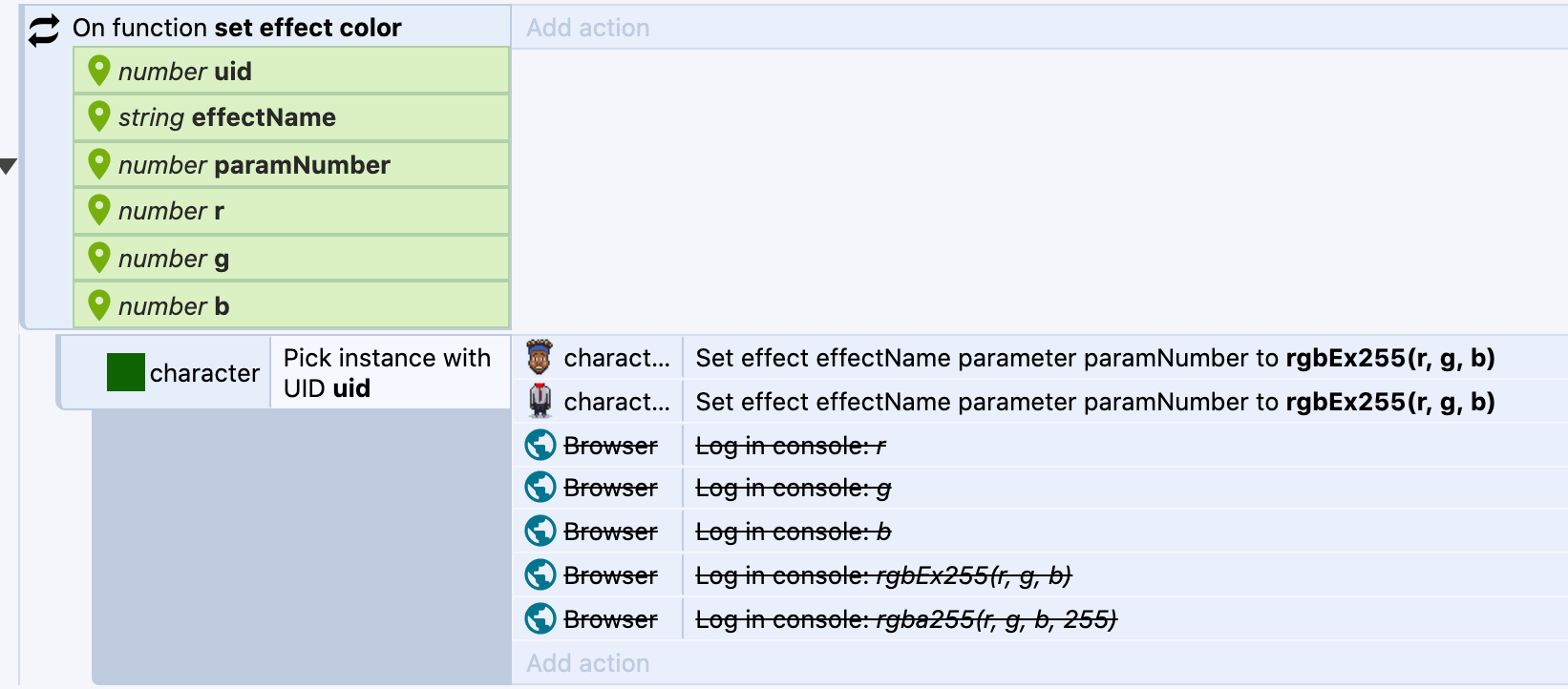1568x689 pixels.
Task: Click disabled action 'Log in console: r'
Action: [791, 446]
